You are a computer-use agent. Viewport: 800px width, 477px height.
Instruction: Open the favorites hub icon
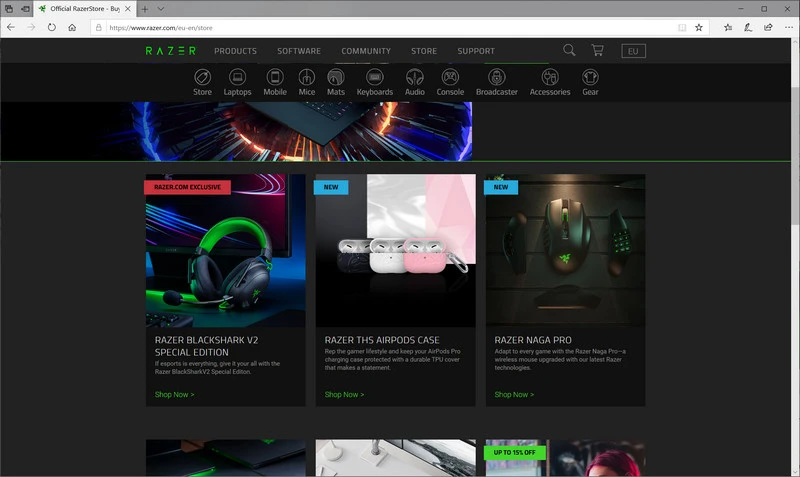(x=728, y=28)
